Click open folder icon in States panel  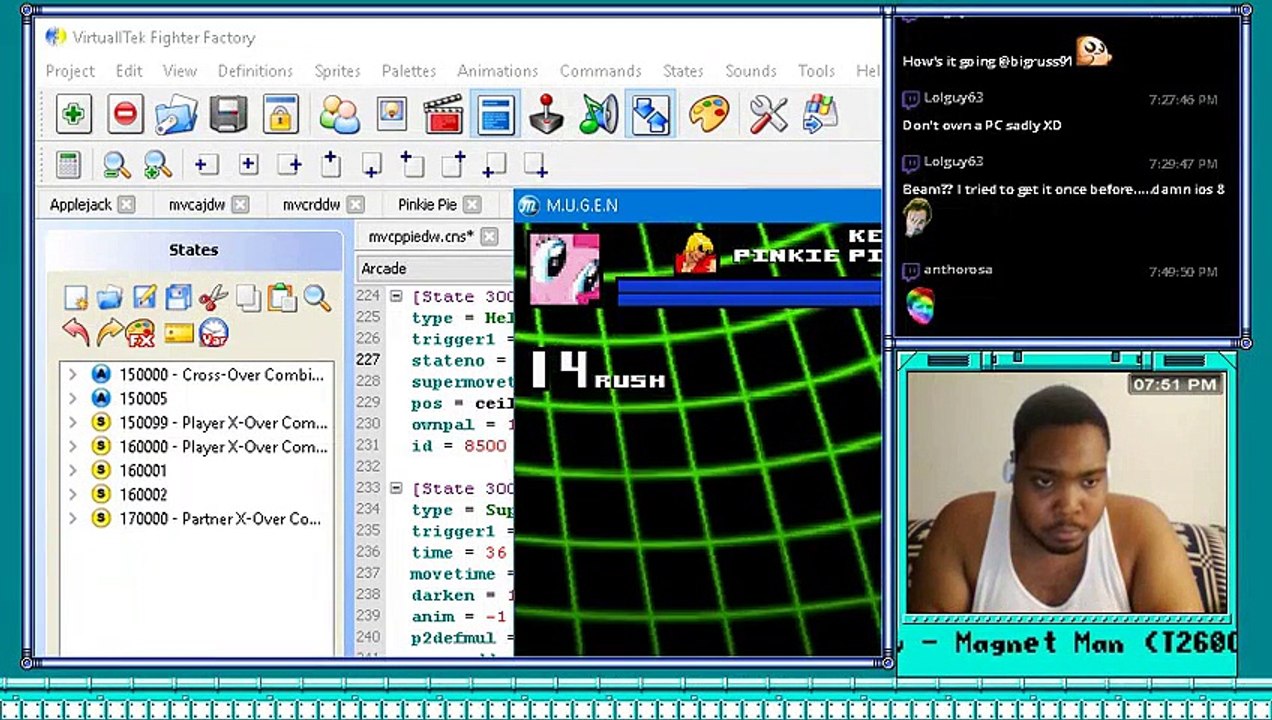110,297
